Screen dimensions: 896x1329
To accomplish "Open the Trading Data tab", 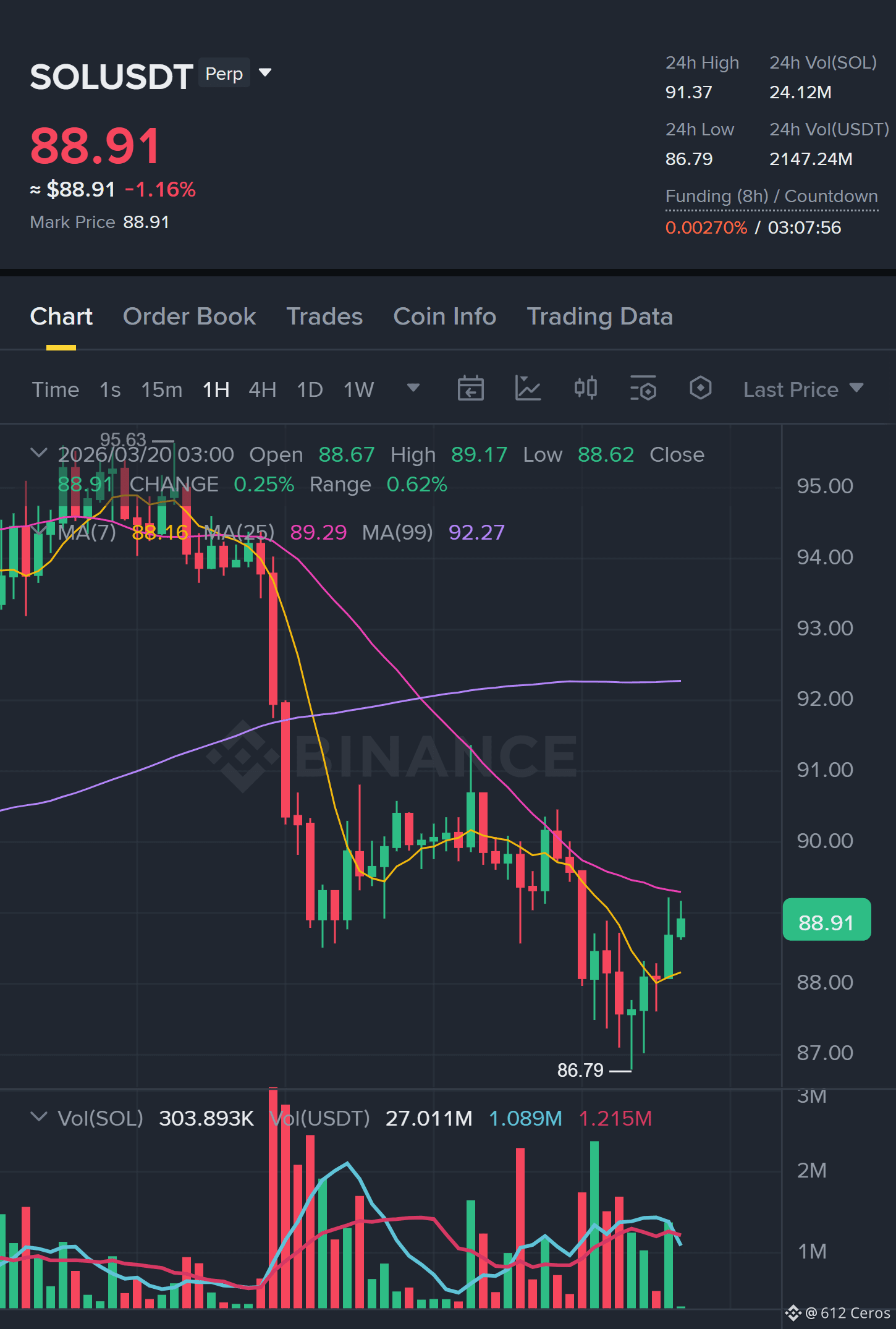I will tap(599, 316).
